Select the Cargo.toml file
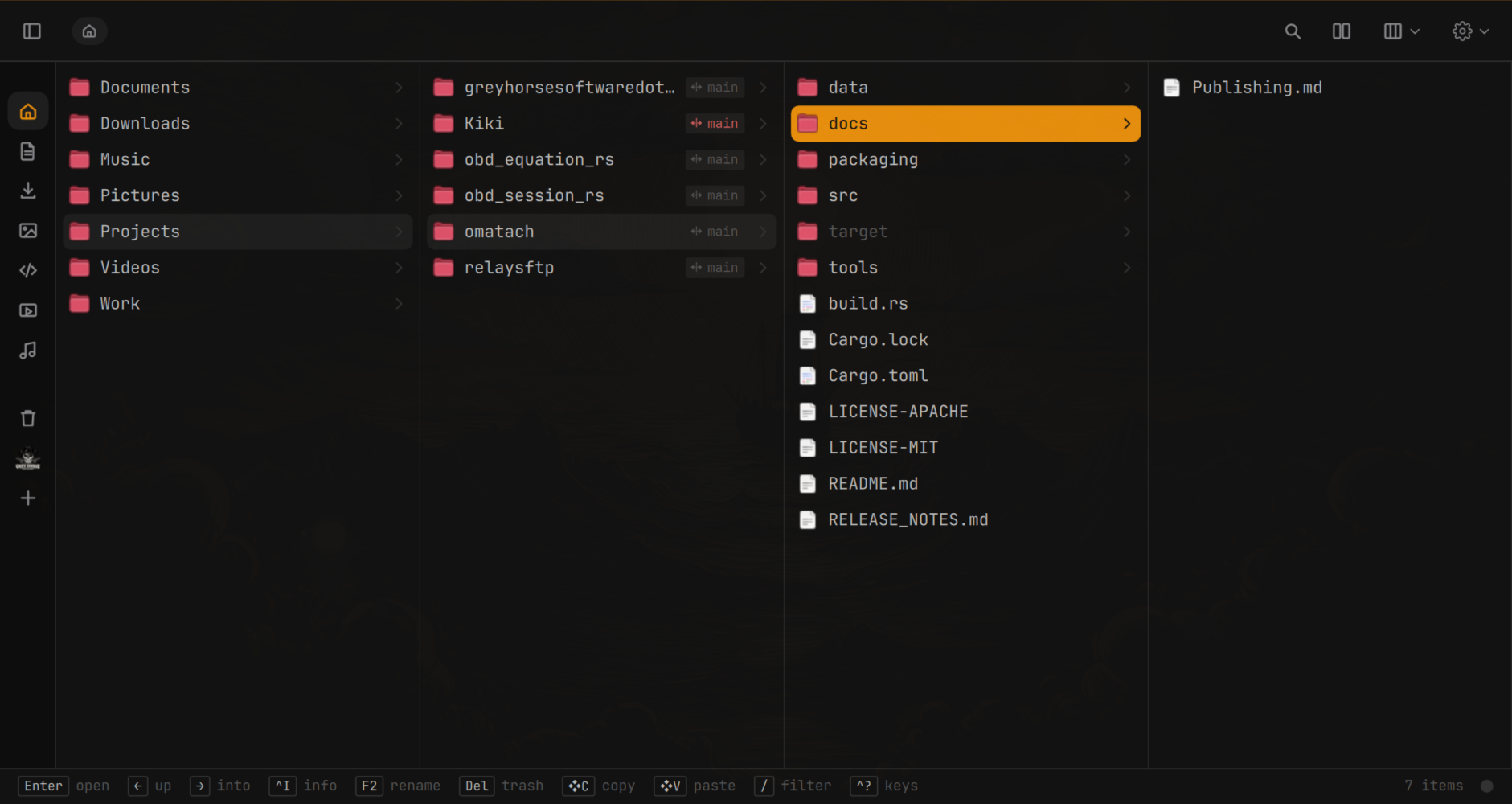Image resolution: width=1512 pixels, height=804 pixels. (965, 375)
